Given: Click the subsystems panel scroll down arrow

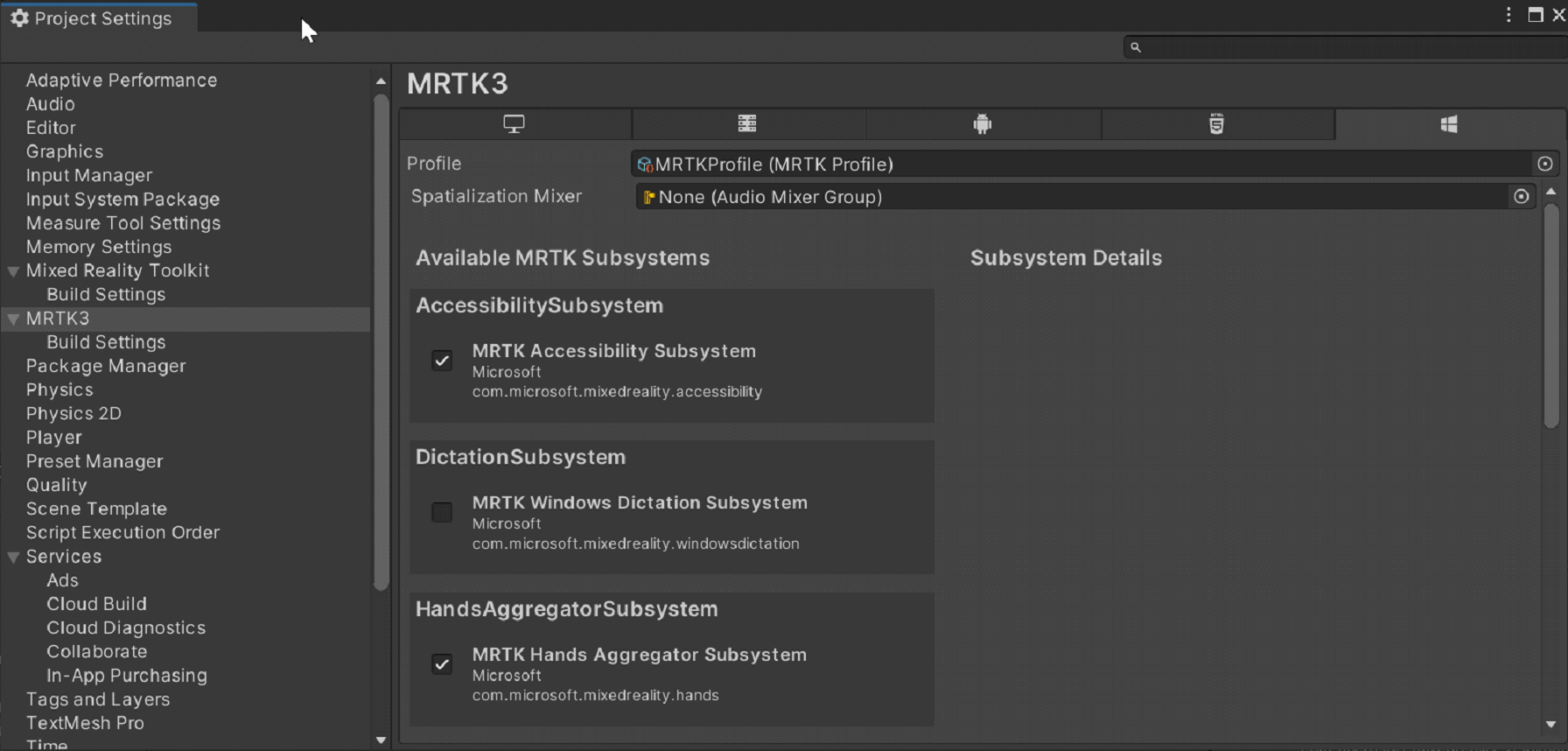Looking at the screenshot, I should click(1550, 725).
